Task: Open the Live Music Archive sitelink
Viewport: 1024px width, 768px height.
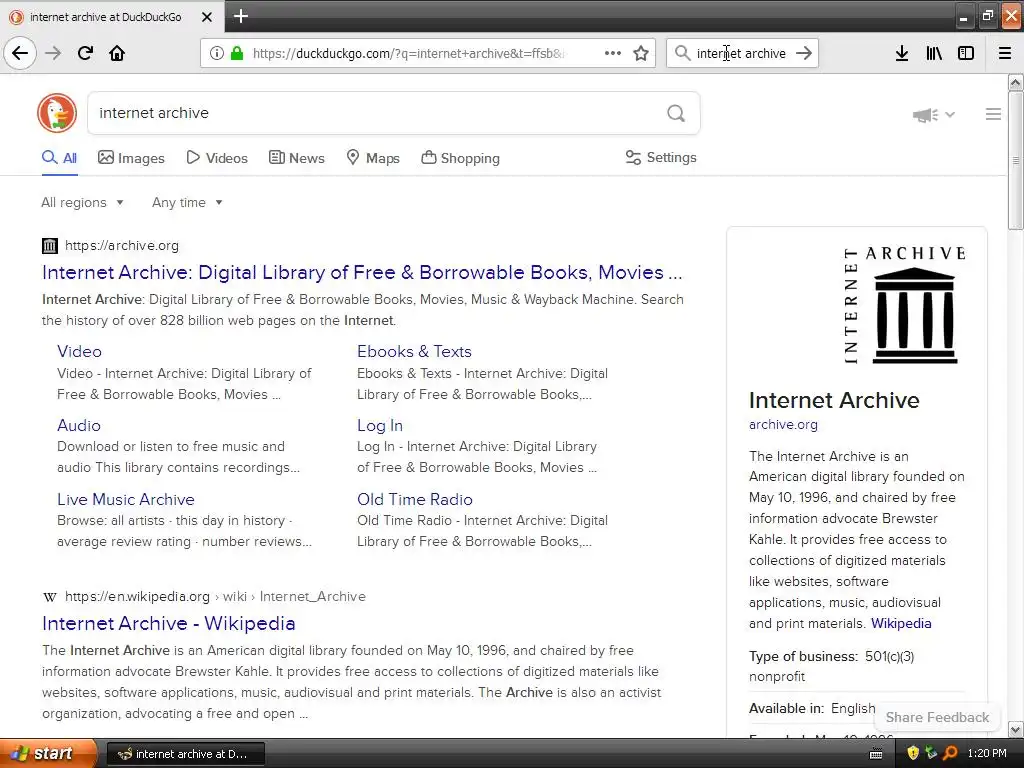Action: pos(125,500)
